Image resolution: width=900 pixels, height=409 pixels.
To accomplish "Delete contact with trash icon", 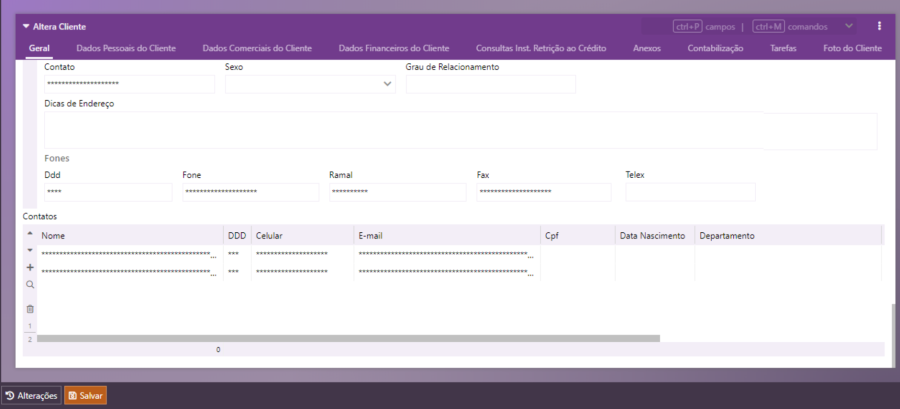I will coord(30,309).
